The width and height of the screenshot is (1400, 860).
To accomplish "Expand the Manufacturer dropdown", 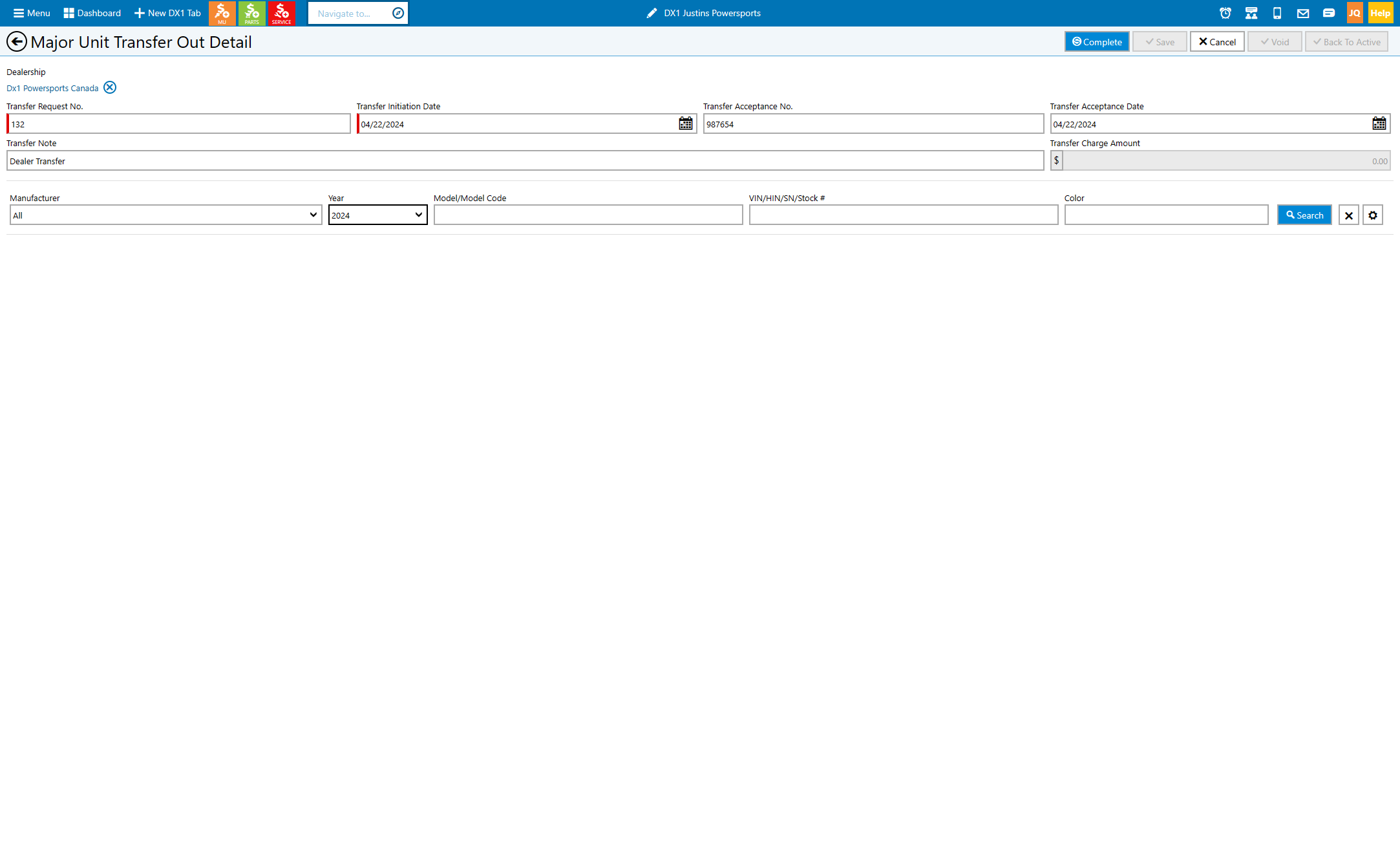I will 166,215.
